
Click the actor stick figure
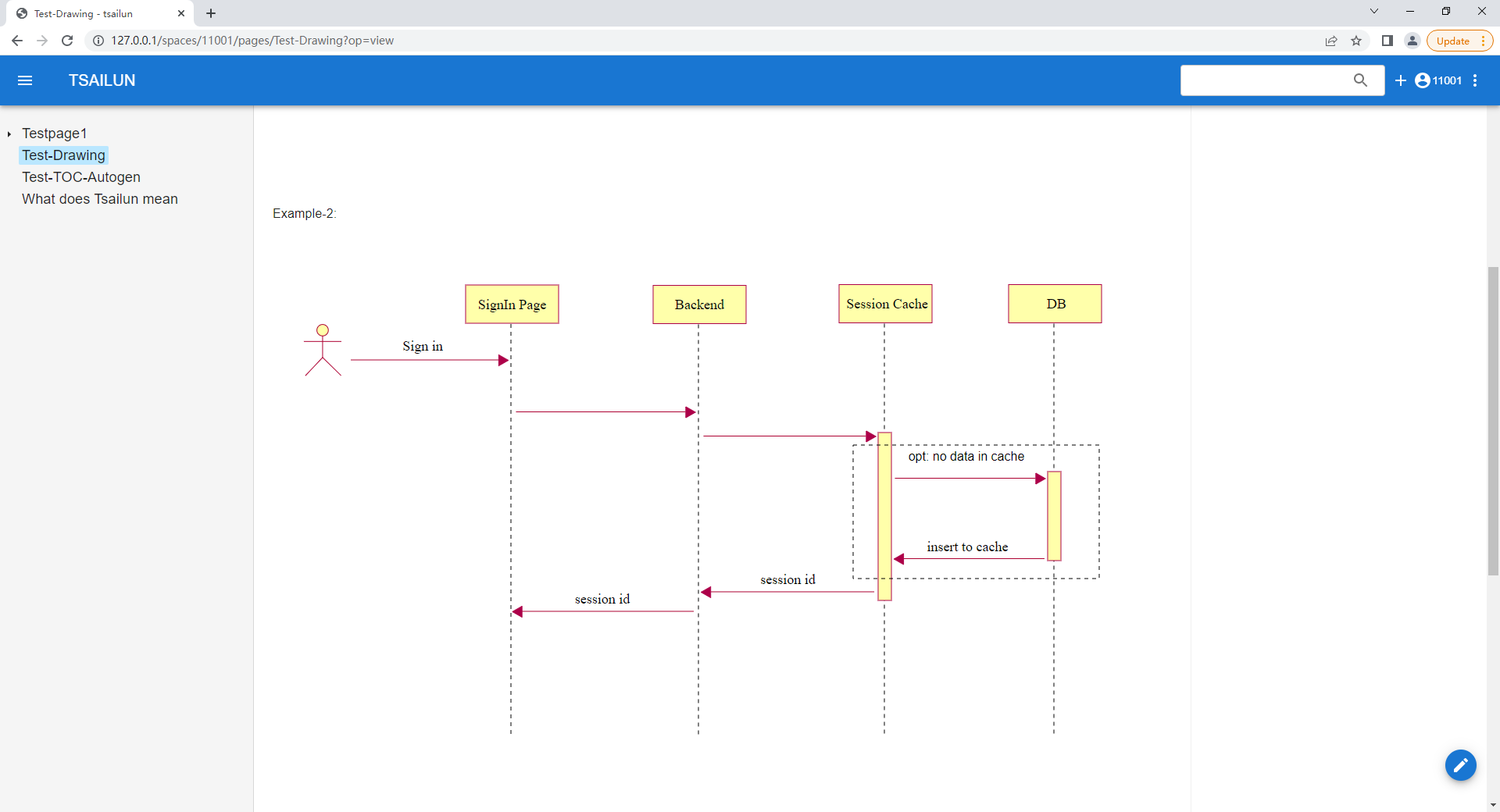[323, 350]
